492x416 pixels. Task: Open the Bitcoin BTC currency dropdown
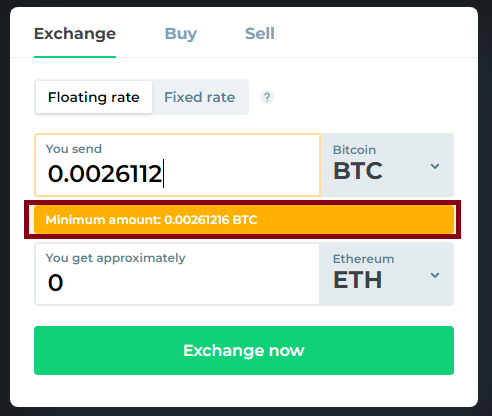387,165
